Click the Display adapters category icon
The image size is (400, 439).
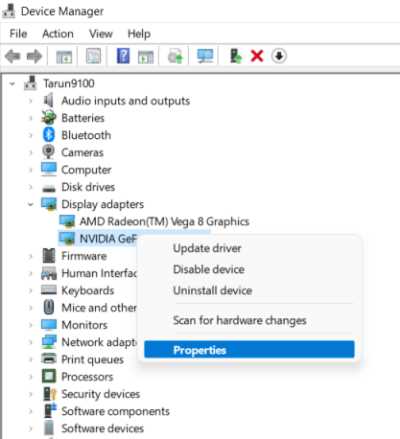pos(49,204)
